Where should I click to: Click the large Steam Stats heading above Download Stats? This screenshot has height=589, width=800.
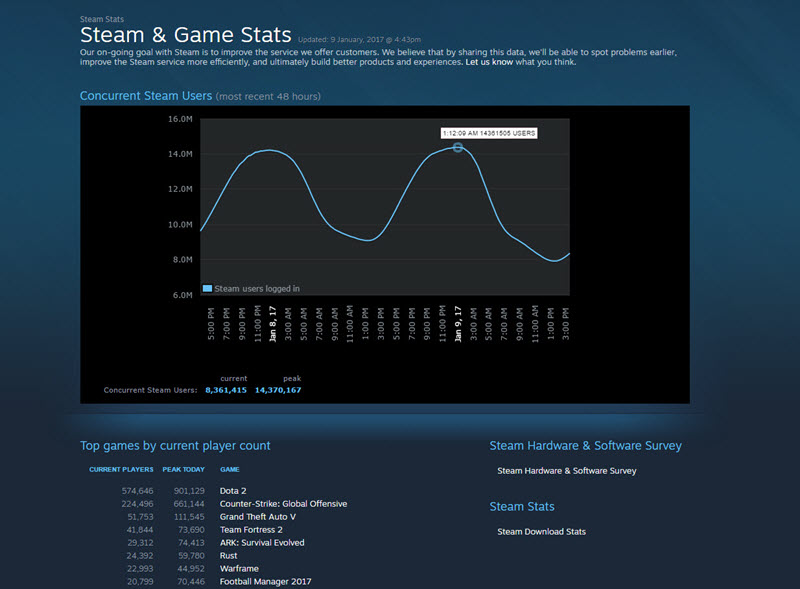click(x=522, y=507)
